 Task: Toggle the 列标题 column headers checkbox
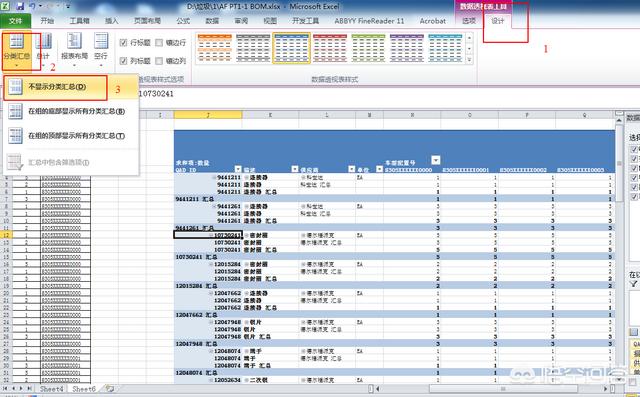point(123,61)
